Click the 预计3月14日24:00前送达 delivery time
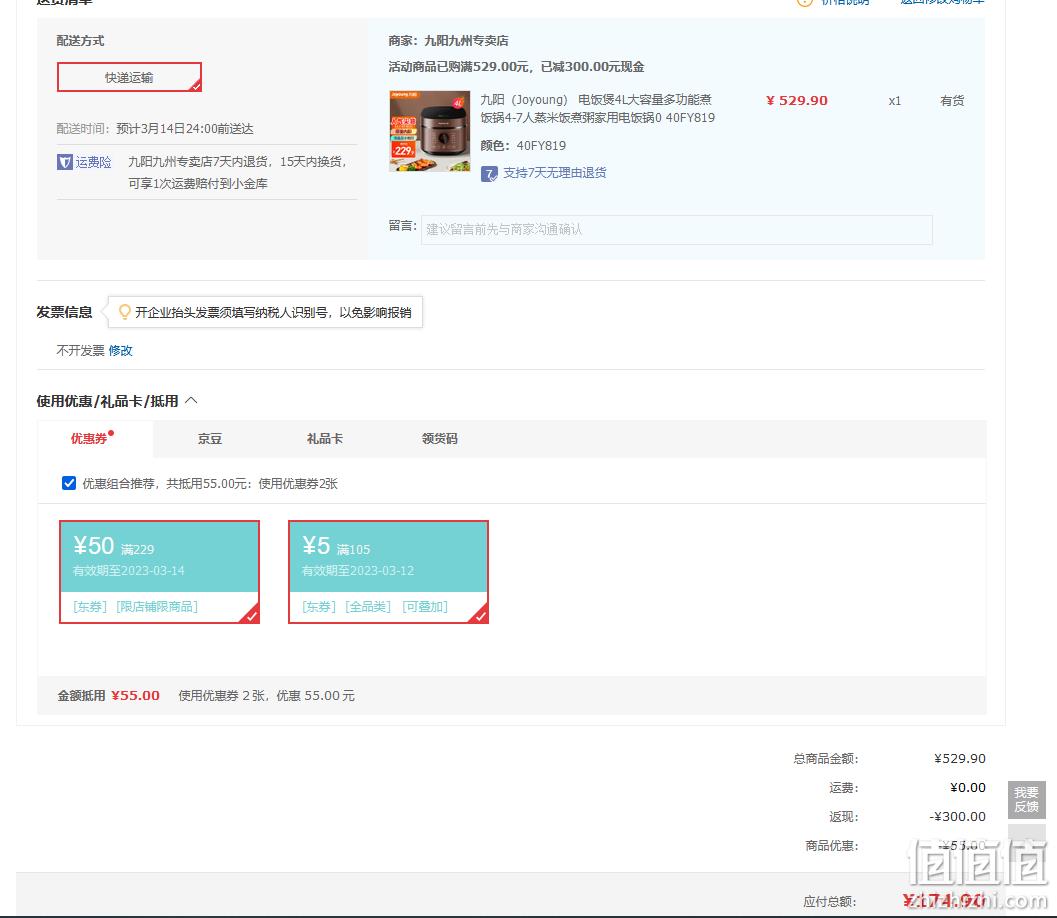This screenshot has height=918, width=1057. click(x=185, y=129)
